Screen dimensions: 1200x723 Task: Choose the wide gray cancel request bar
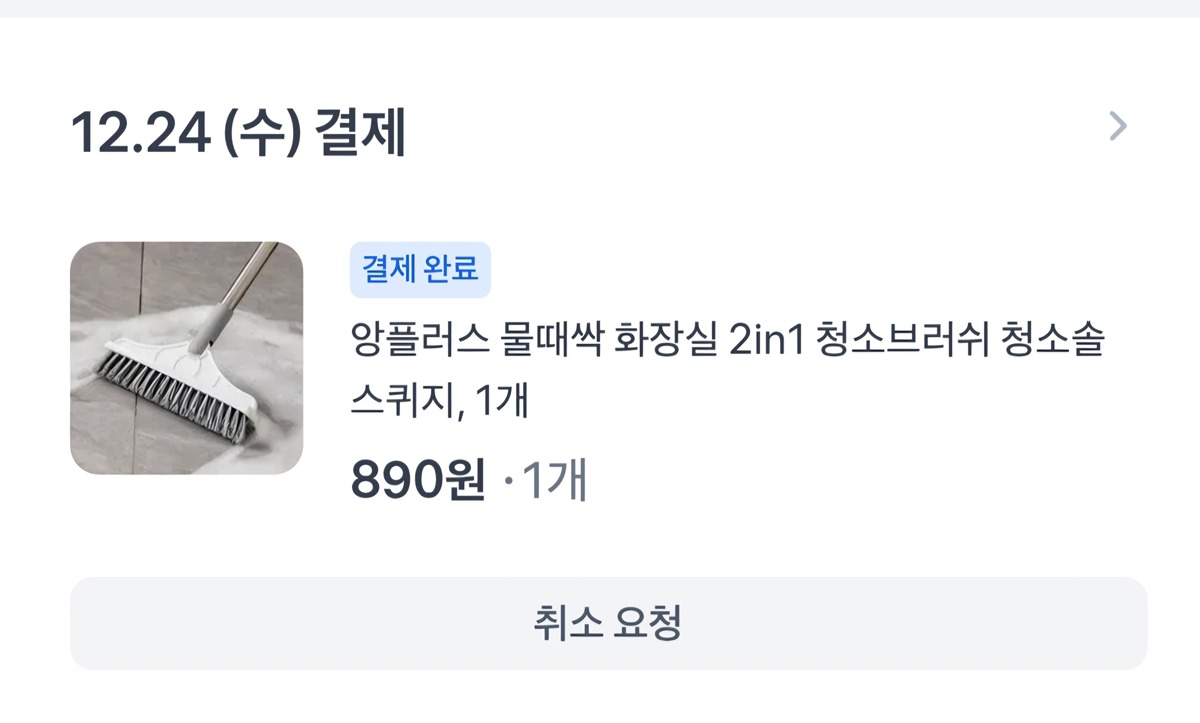(608, 623)
